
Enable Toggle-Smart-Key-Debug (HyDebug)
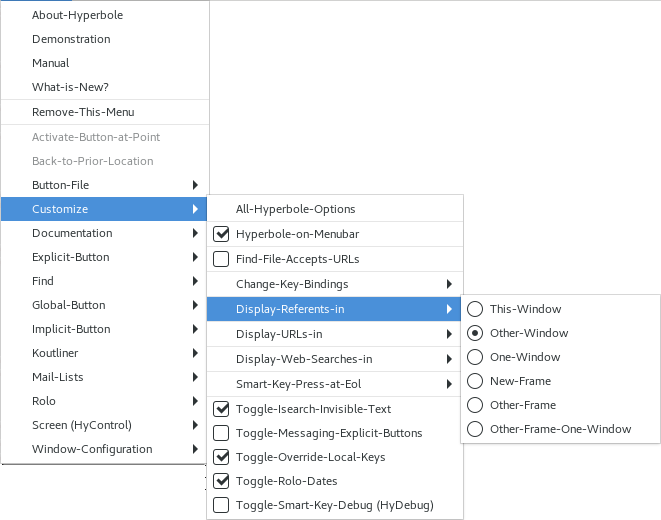tap(221, 505)
